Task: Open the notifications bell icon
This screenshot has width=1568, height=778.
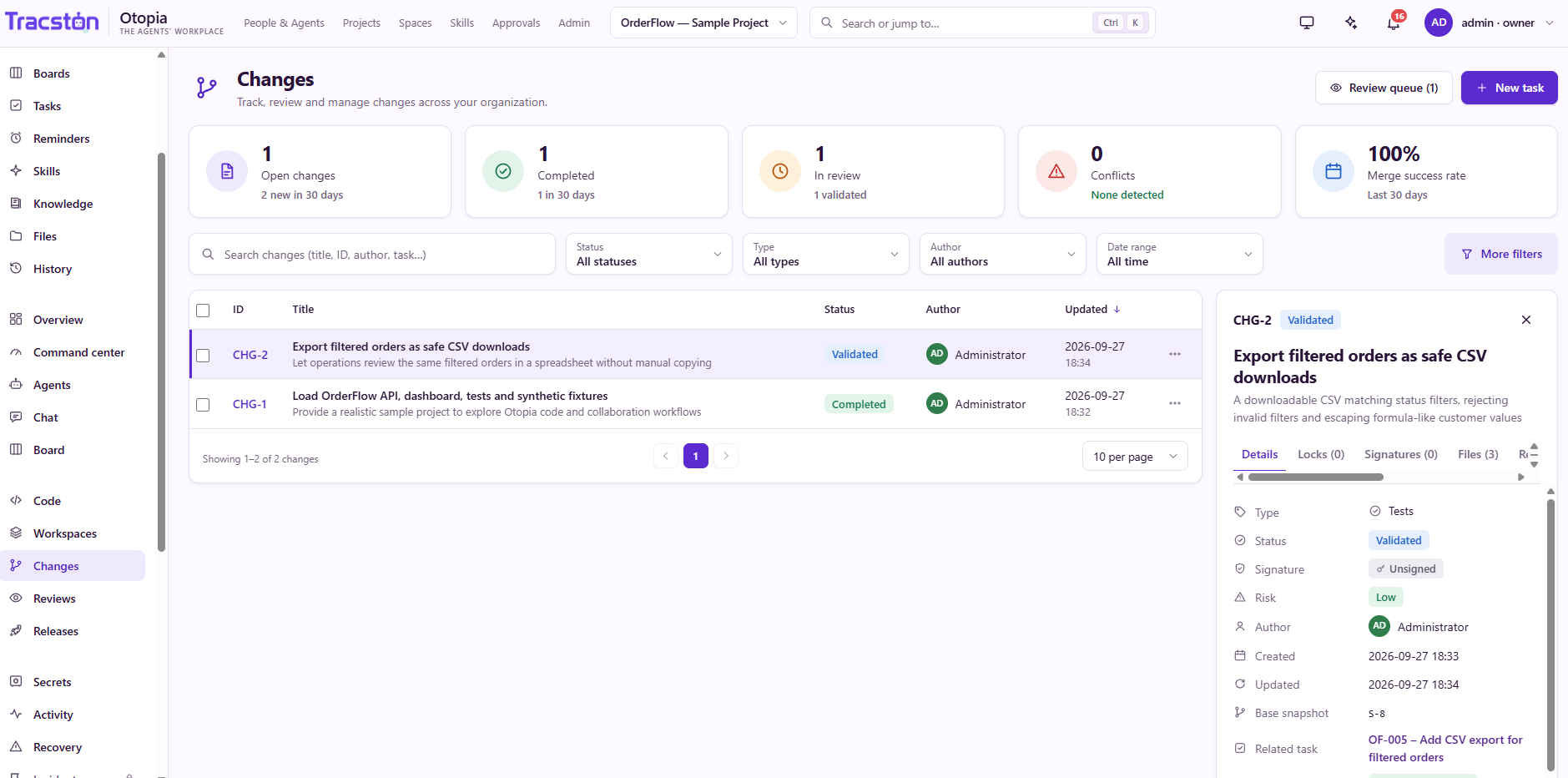Action: pos(1394,23)
